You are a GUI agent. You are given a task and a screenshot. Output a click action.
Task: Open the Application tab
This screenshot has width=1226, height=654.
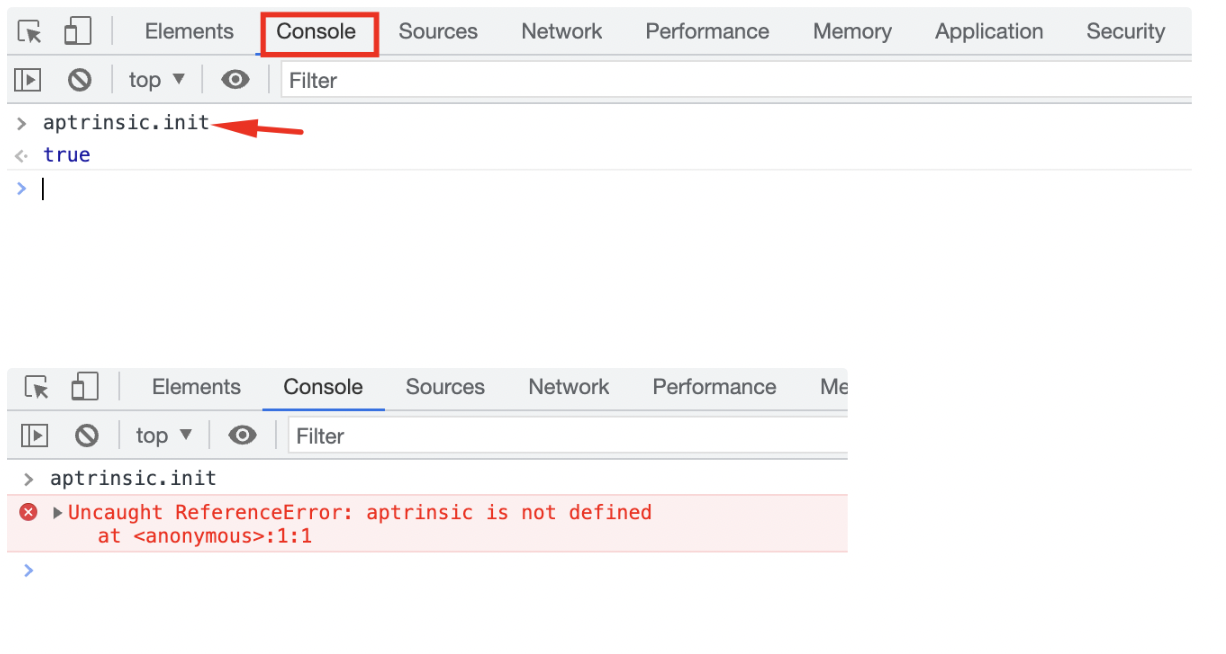tap(989, 32)
